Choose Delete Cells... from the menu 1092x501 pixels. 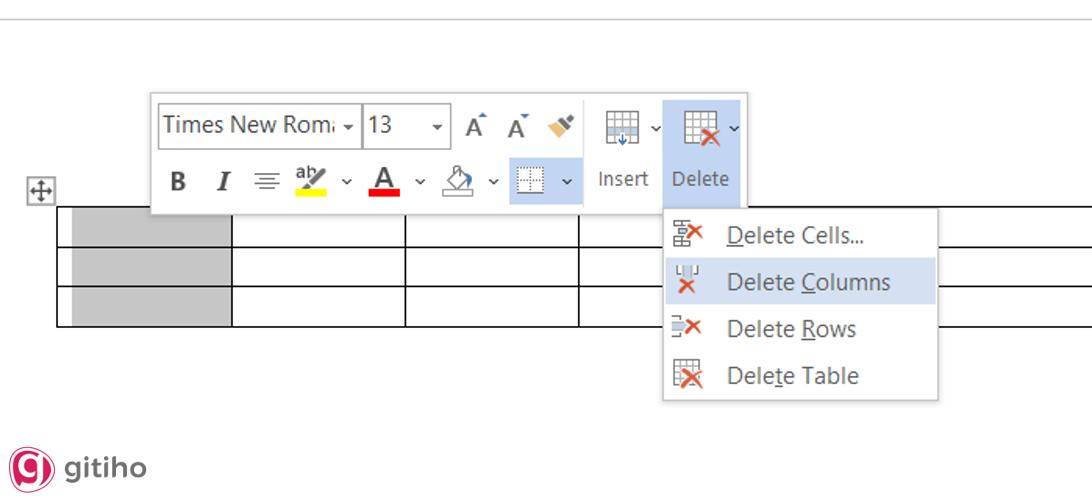click(795, 236)
